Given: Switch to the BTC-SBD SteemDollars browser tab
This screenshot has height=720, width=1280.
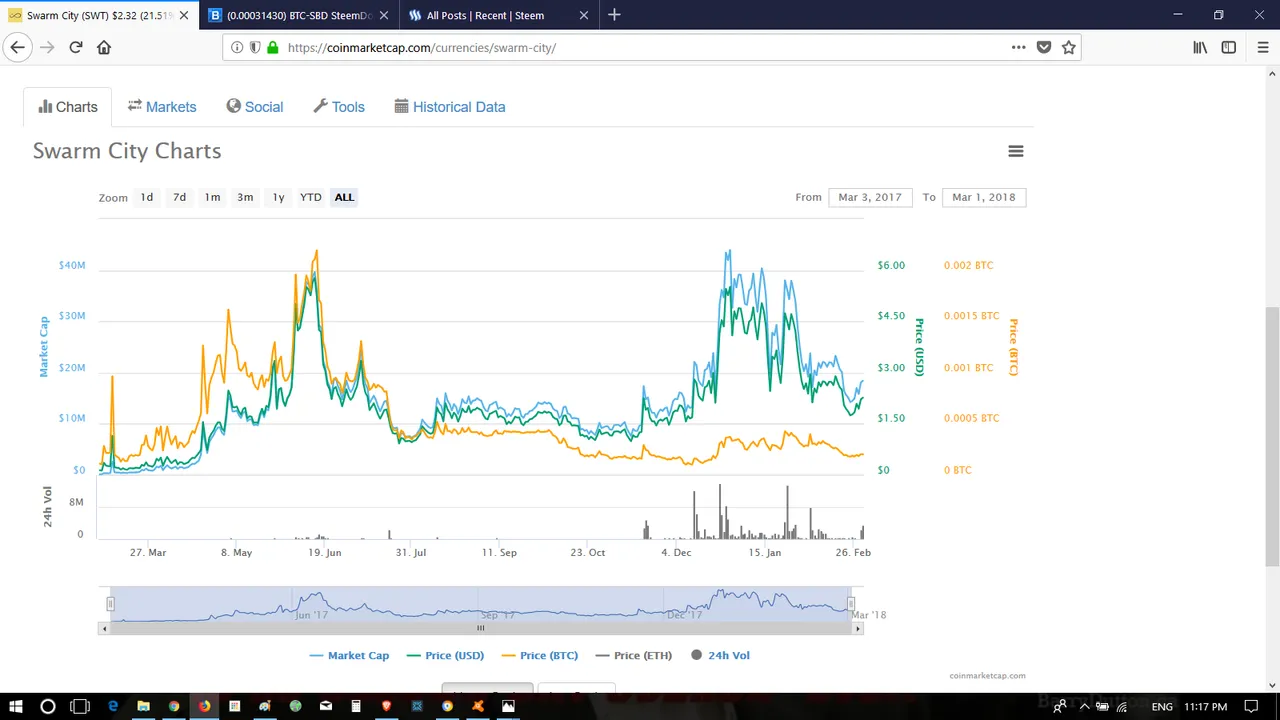Looking at the screenshot, I should coord(298,15).
